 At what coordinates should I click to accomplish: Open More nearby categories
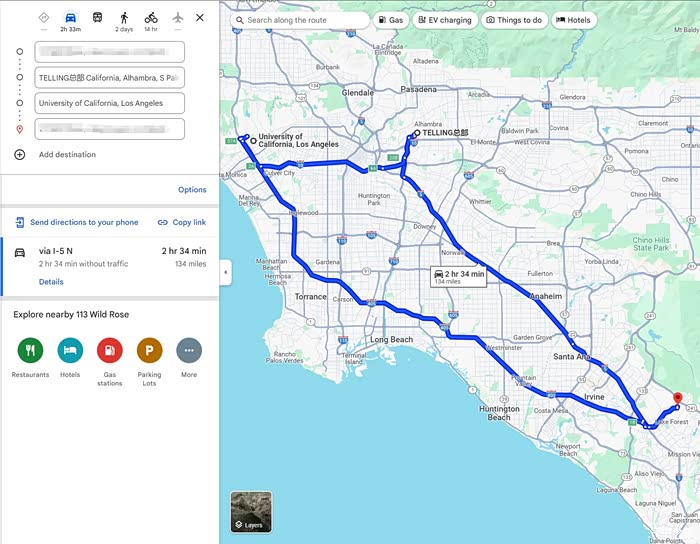189,350
